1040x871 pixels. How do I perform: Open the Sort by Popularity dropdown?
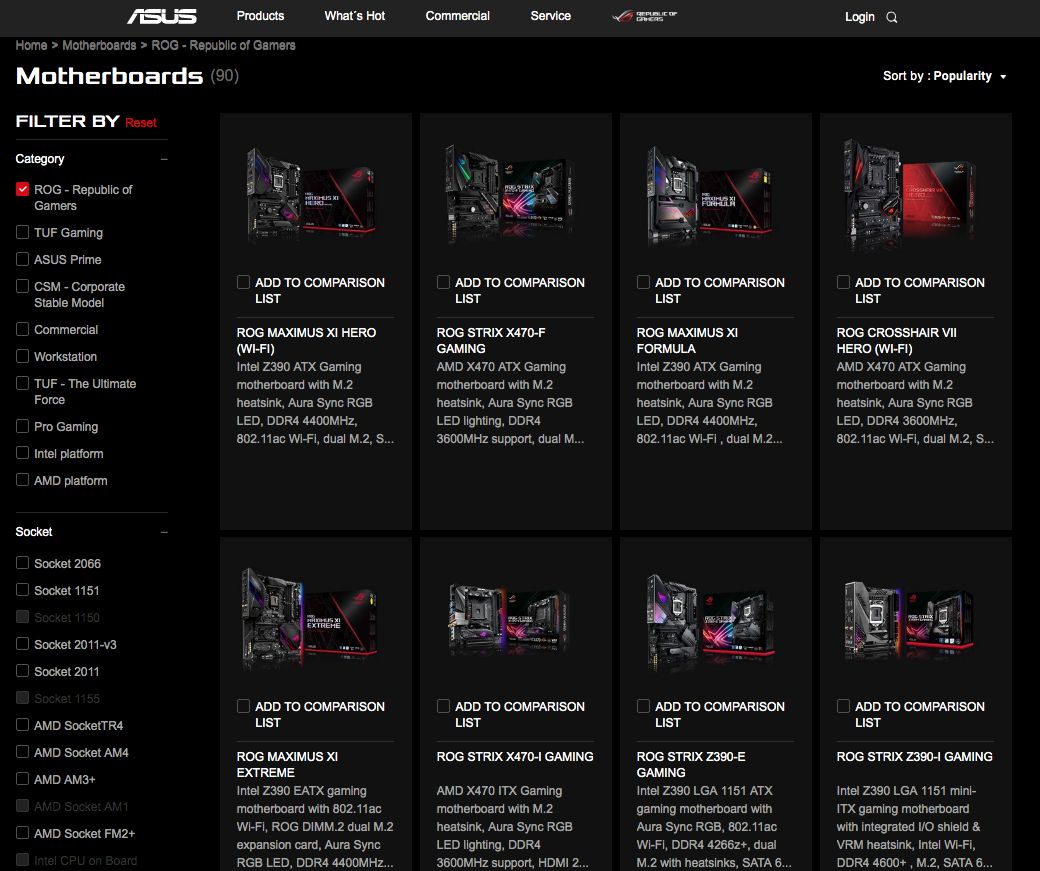pyautogui.click(x=944, y=76)
